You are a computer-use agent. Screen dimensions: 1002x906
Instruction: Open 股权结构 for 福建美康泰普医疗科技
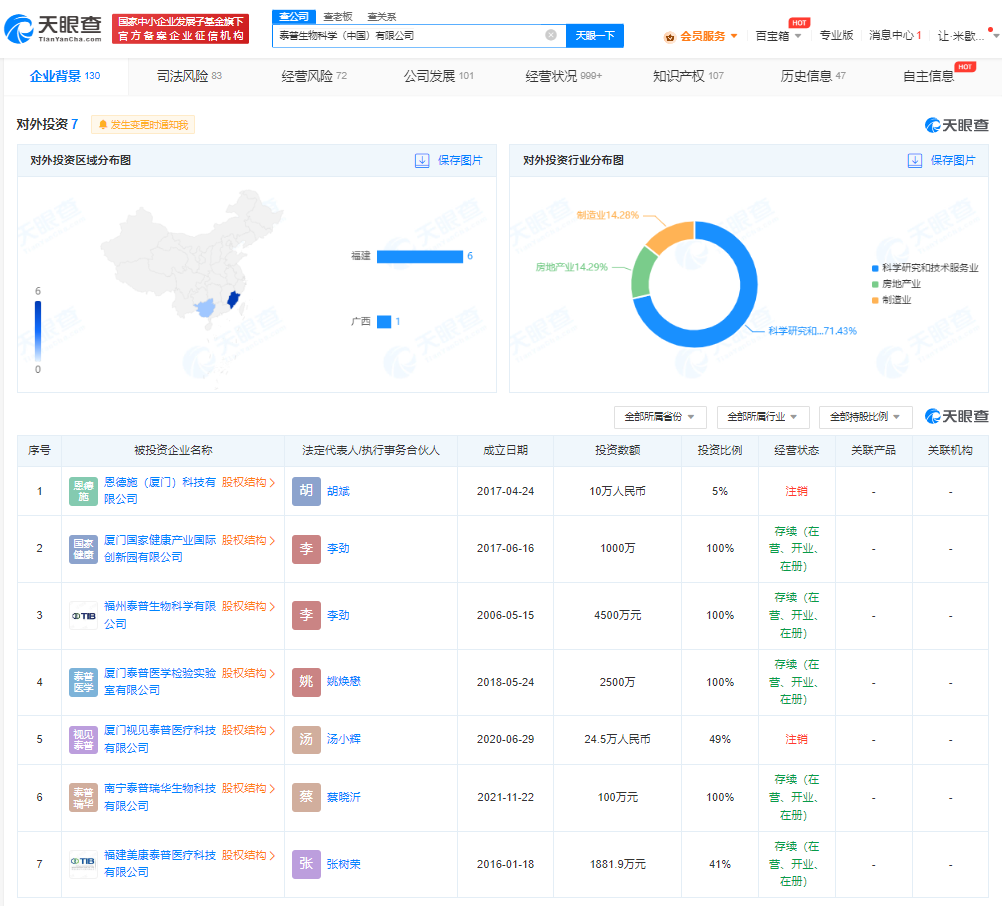(x=249, y=855)
